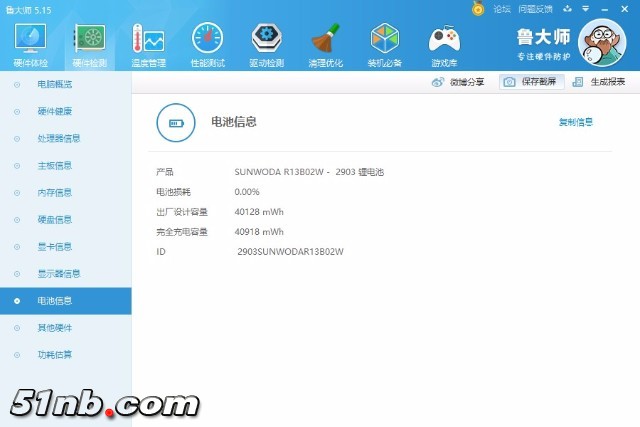Click the 完全充电容量 label

click(x=182, y=232)
